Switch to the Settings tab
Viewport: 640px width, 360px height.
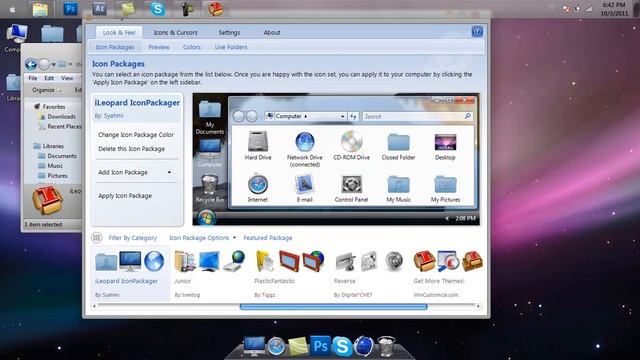[x=229, y=33]
